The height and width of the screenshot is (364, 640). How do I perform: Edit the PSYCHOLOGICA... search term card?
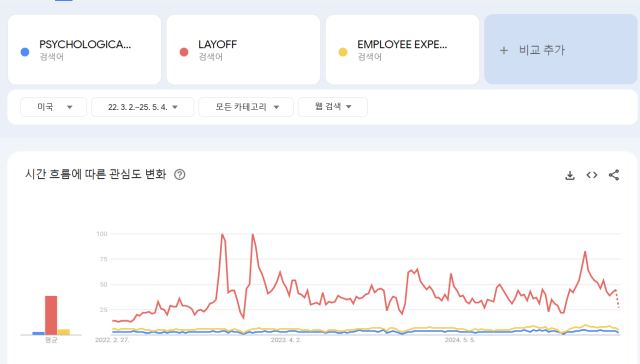[84, 50]
